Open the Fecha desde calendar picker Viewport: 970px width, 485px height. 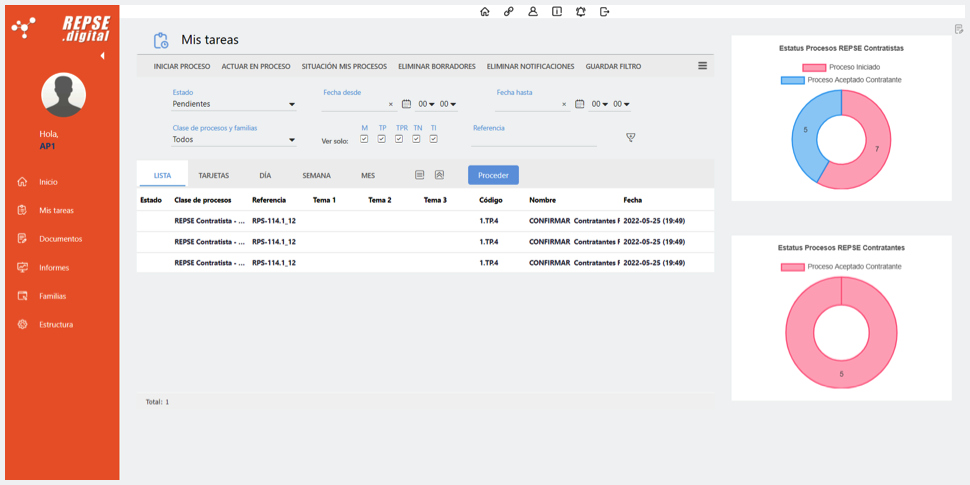(x=406, y=104)
